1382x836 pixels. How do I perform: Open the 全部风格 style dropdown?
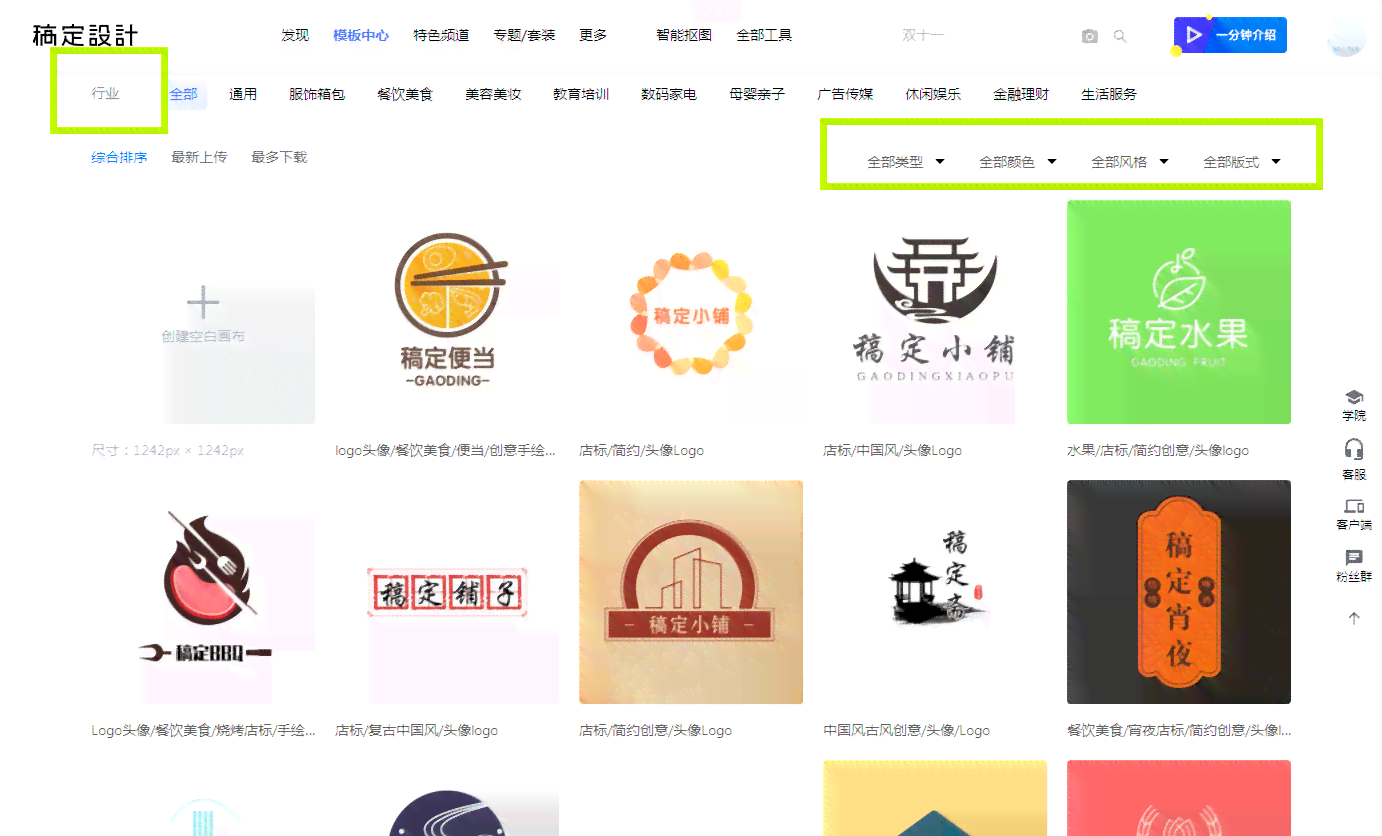(x=1130, y=162)
